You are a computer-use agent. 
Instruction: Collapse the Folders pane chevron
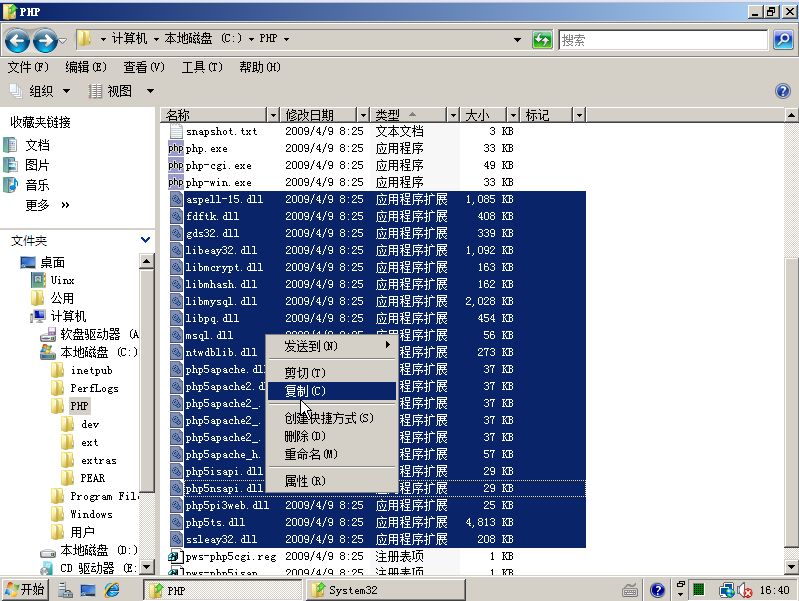145,240
